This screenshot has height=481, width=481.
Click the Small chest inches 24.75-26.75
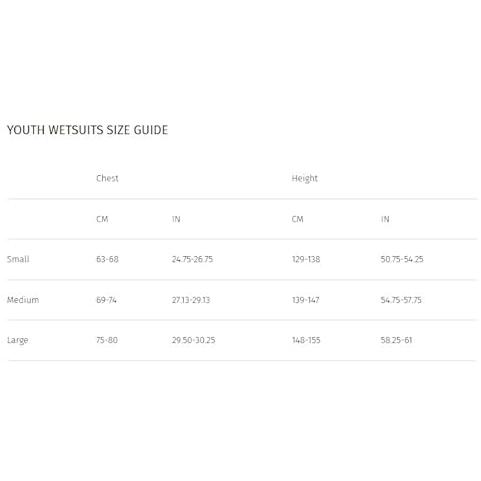[192, 259]
